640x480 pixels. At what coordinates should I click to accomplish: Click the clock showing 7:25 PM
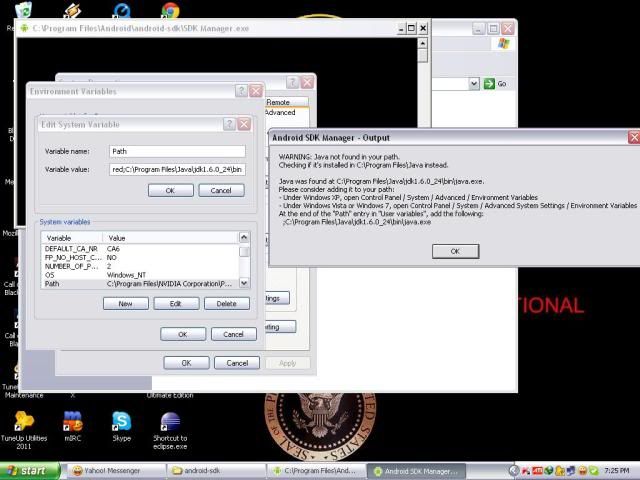tap(617, 471)
